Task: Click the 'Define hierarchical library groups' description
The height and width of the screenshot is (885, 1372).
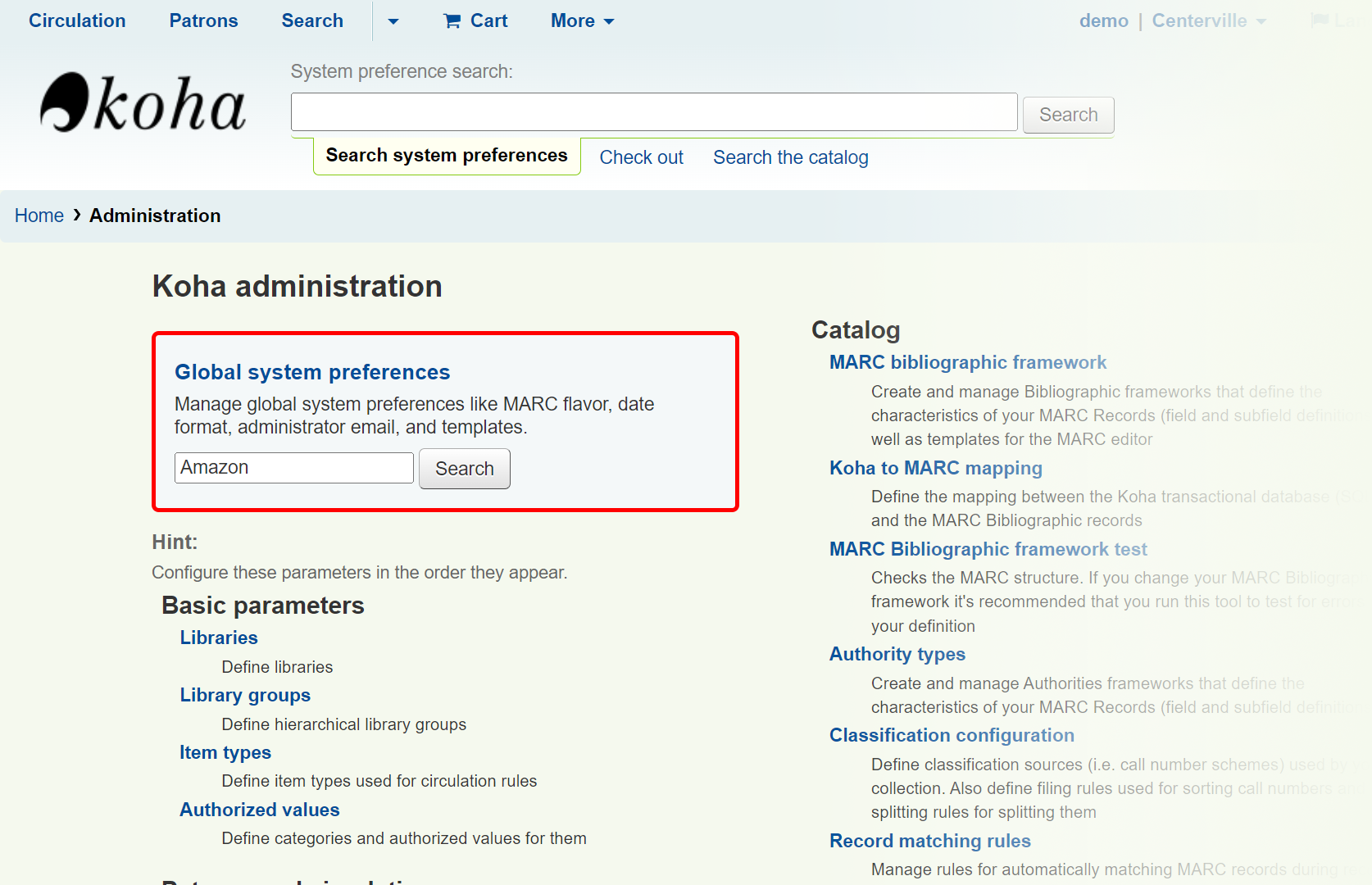Action: coord(344,724)
